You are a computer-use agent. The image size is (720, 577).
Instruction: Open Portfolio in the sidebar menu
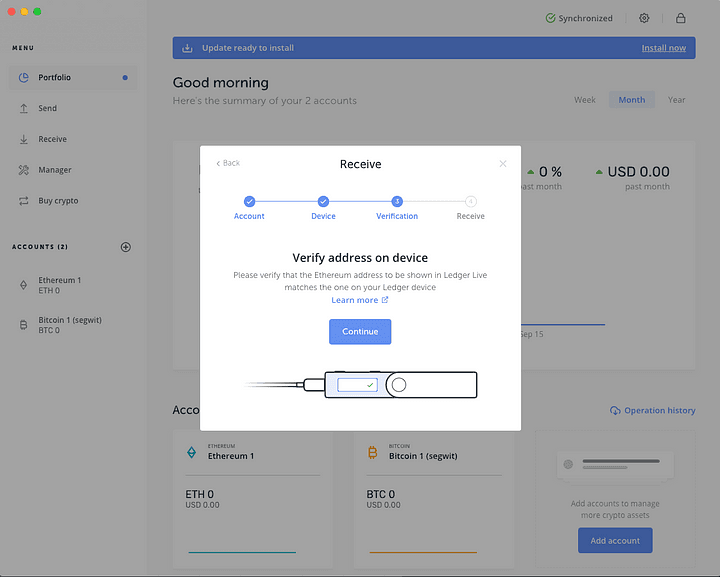73,77
